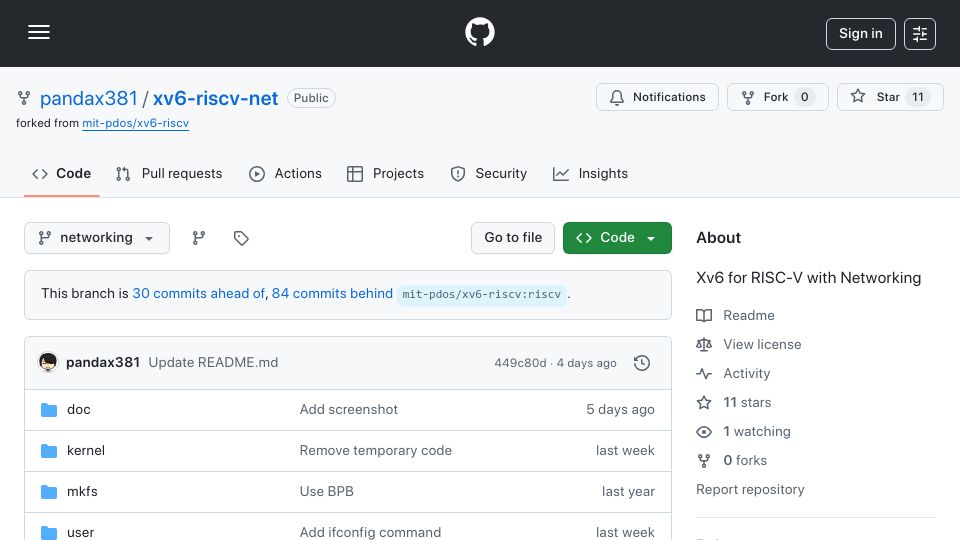Click the mkfs folder icon

pos(49,492)
